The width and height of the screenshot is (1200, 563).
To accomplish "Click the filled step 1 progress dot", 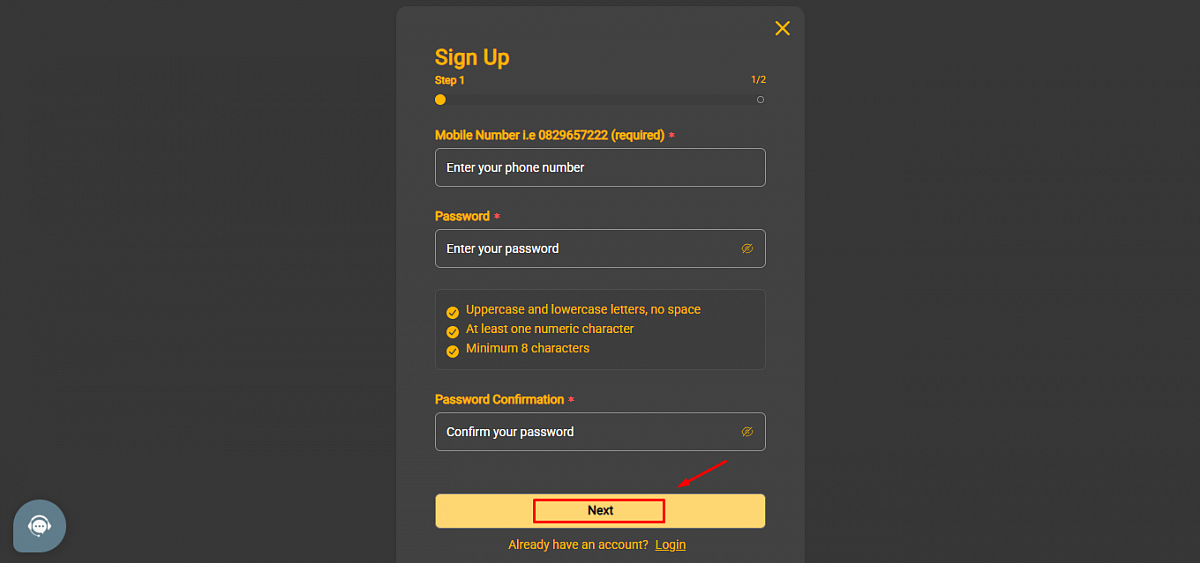I will [440, 100].
